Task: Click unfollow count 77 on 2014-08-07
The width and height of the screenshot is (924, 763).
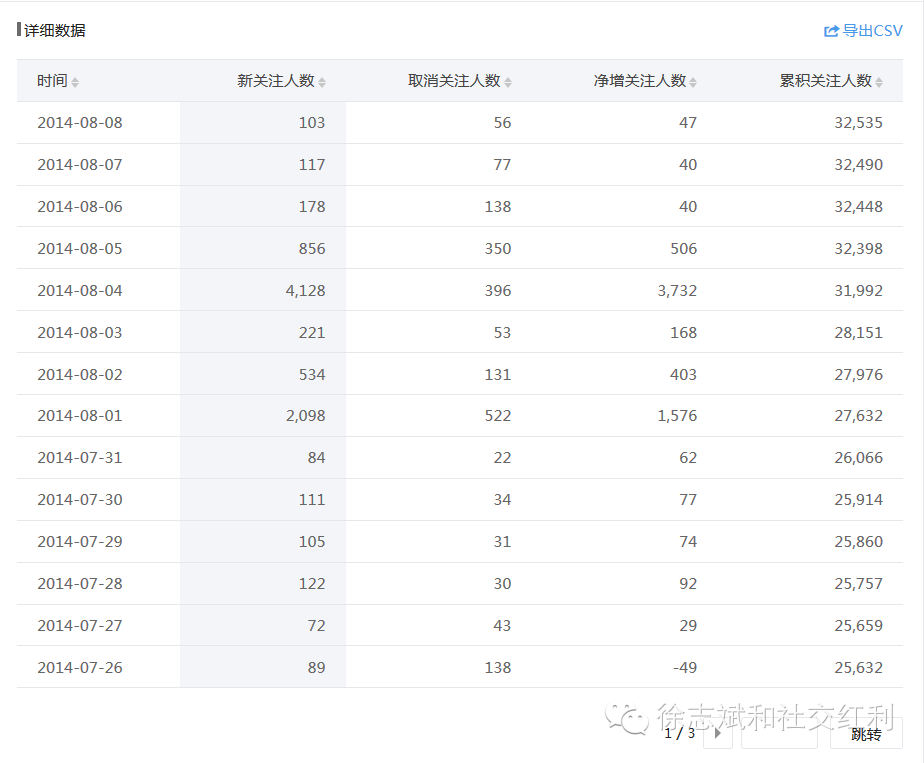Action: point(503,164)
